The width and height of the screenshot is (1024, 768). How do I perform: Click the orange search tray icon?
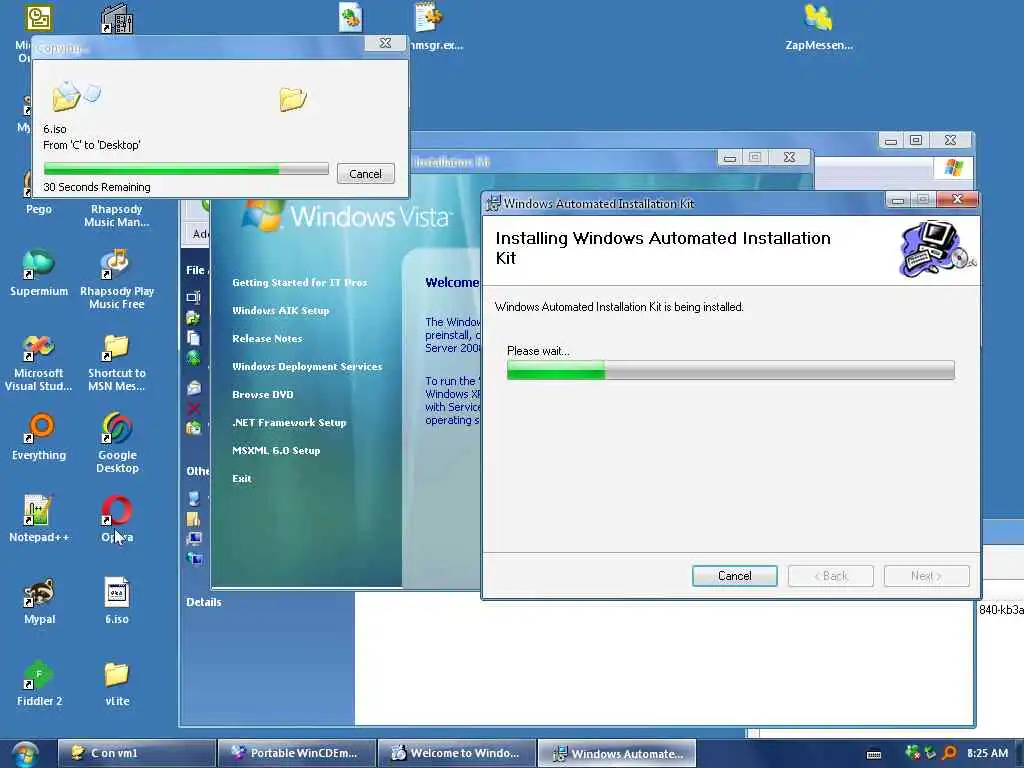949,753
